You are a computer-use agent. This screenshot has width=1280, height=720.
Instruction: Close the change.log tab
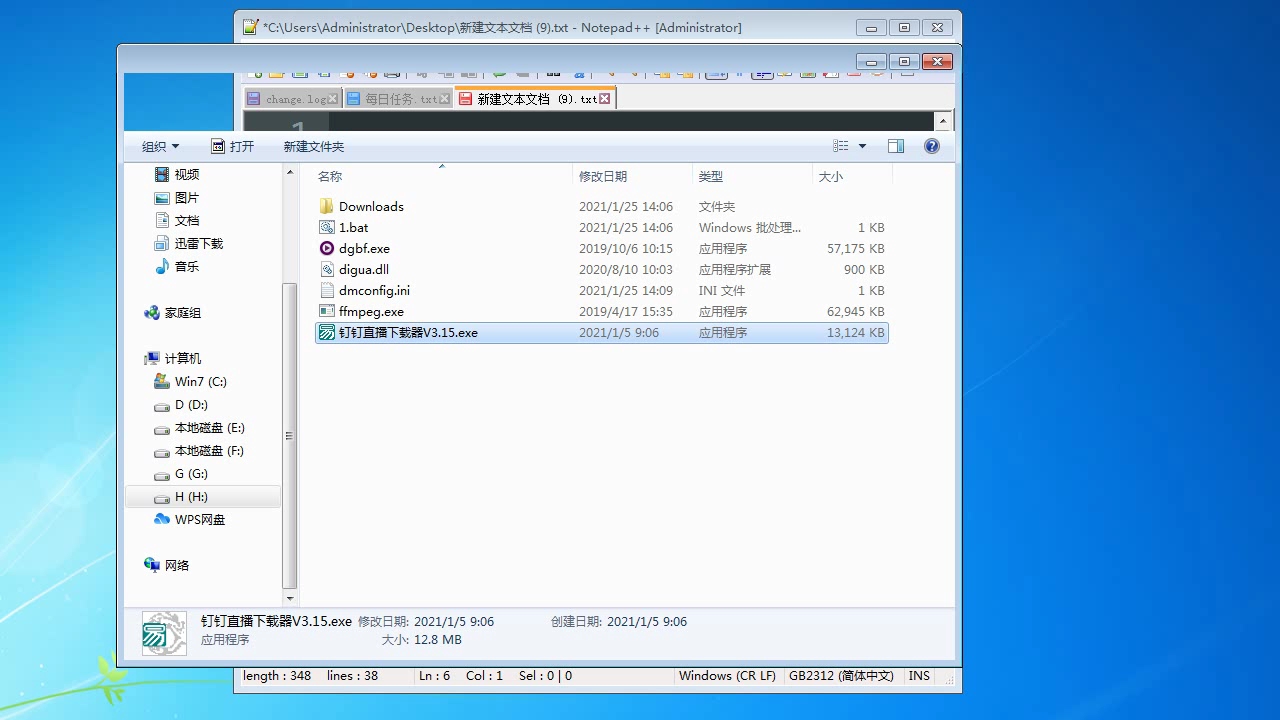click(x=333, y=99)
